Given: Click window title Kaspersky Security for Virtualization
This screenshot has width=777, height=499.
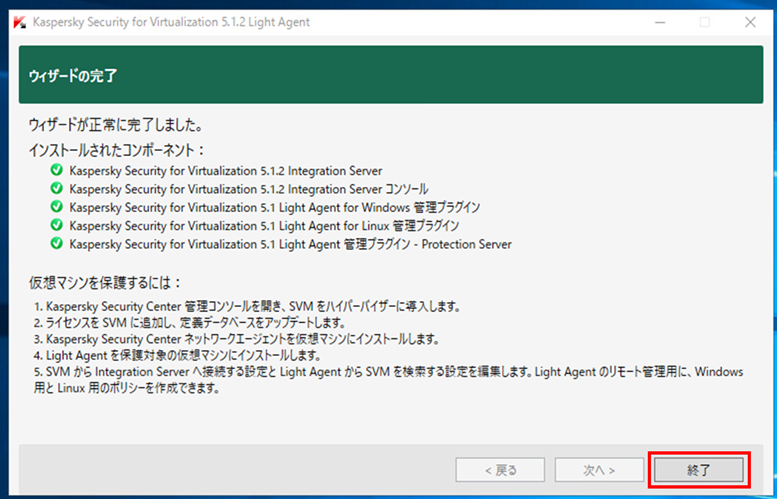Looking at the screenshot, I should [x=171, y=22].
